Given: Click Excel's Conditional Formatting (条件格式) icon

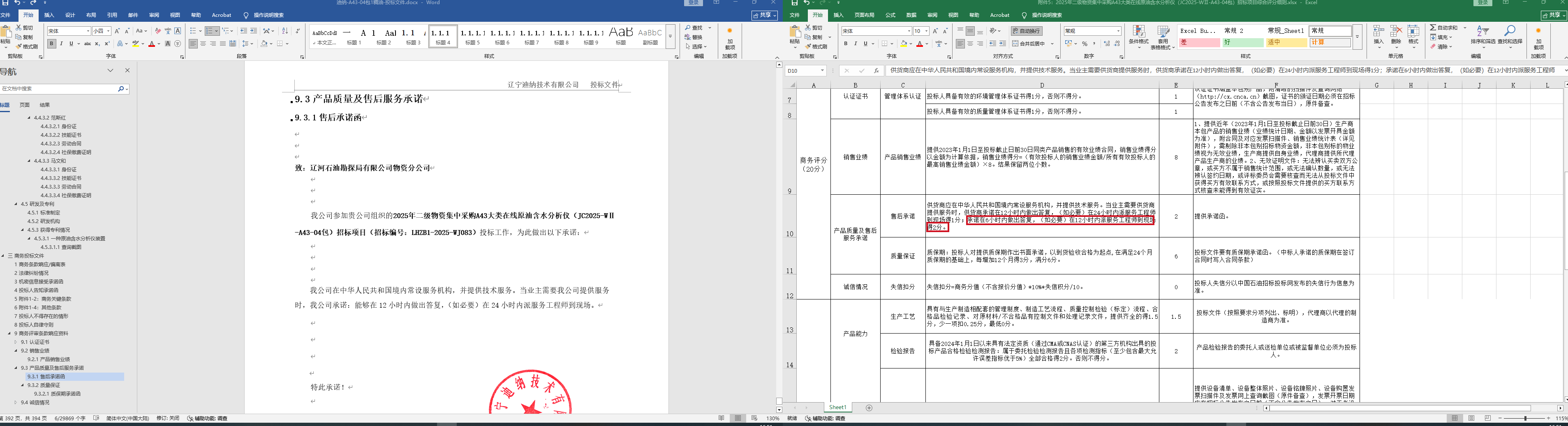Looking at the screenshot, I should (1138, 36).
